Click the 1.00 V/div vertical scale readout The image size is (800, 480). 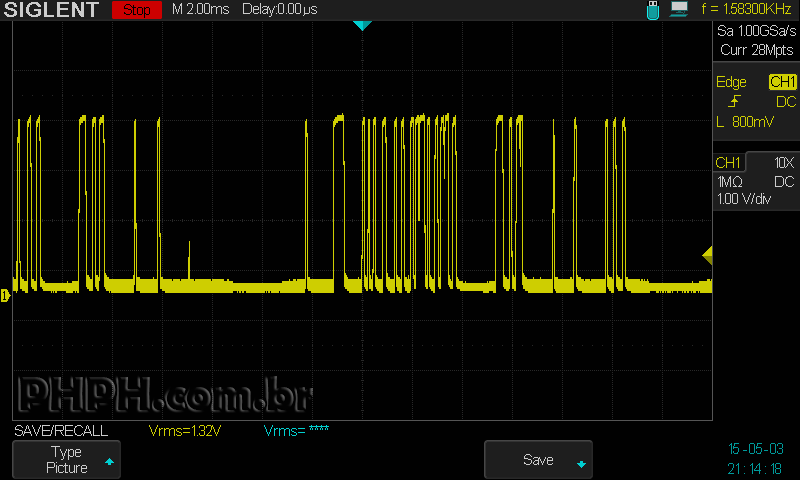pyautogui.click(x=744, y=199)
